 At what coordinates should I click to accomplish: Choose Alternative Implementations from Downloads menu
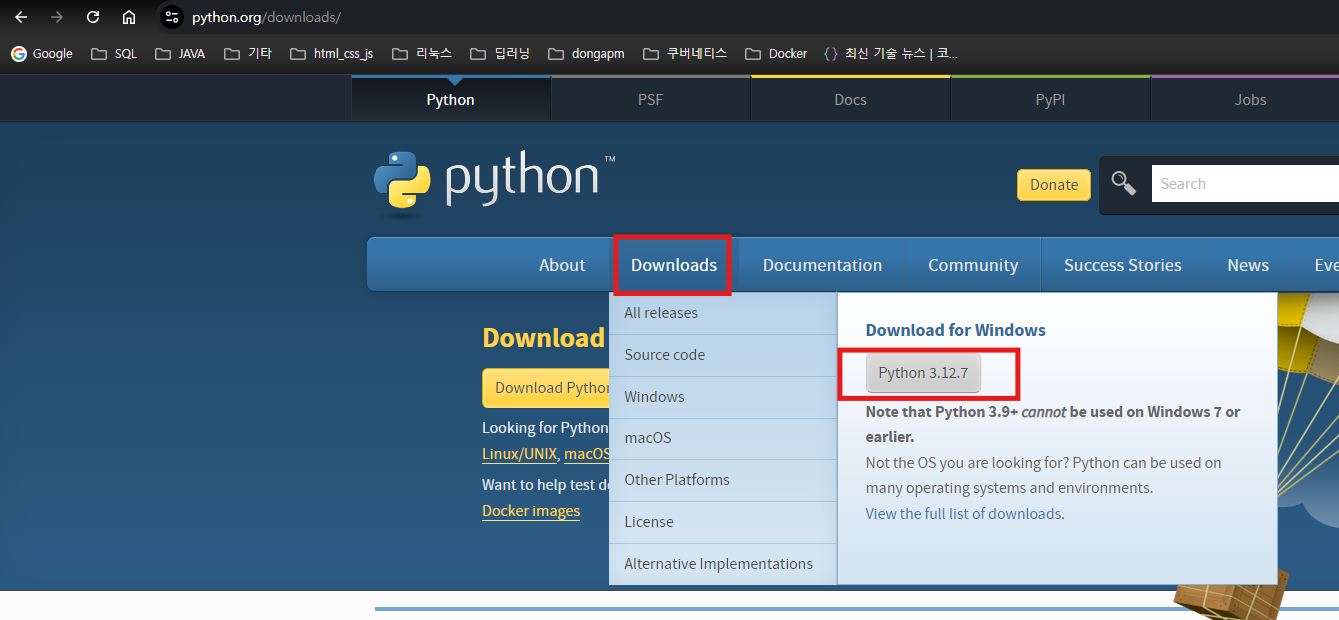click(x=723, y=564)
